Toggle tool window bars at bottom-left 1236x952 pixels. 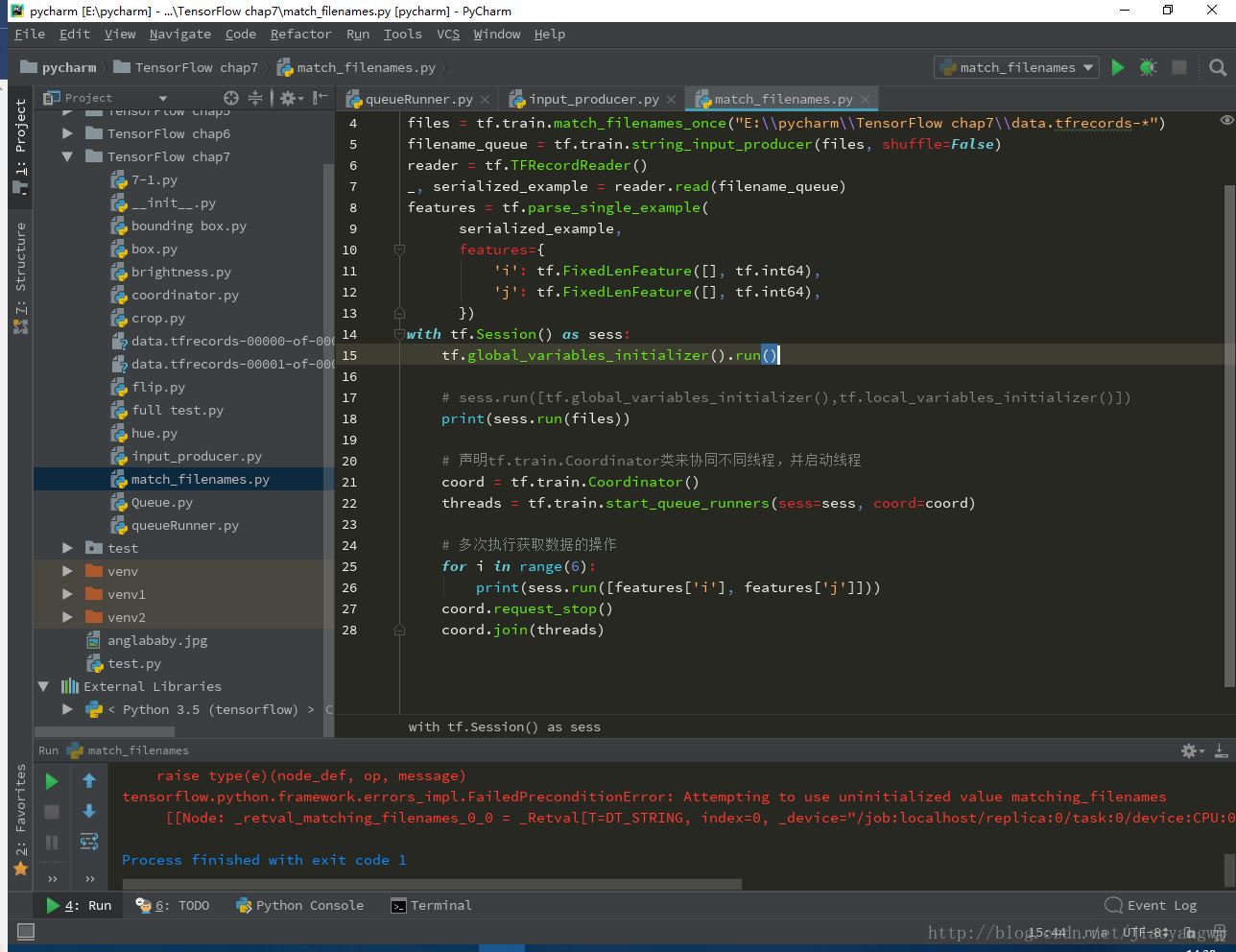pyautogui.click(x=26, y=931)
